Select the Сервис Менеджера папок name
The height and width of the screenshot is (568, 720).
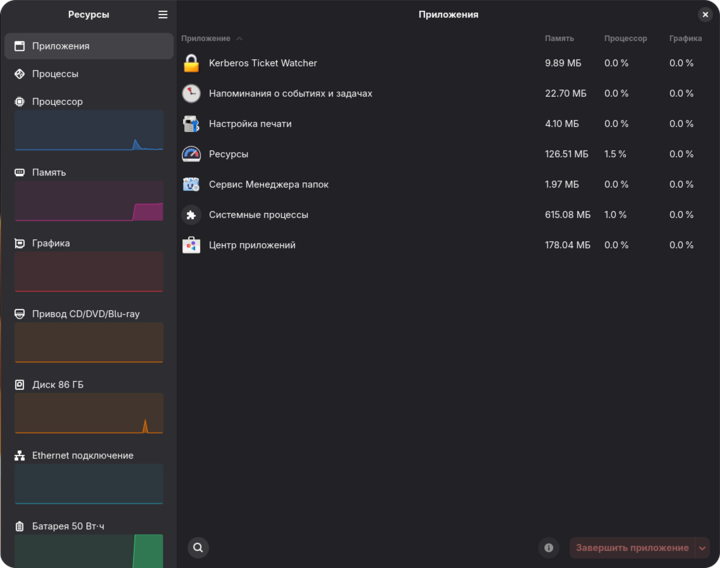(269, 184)
